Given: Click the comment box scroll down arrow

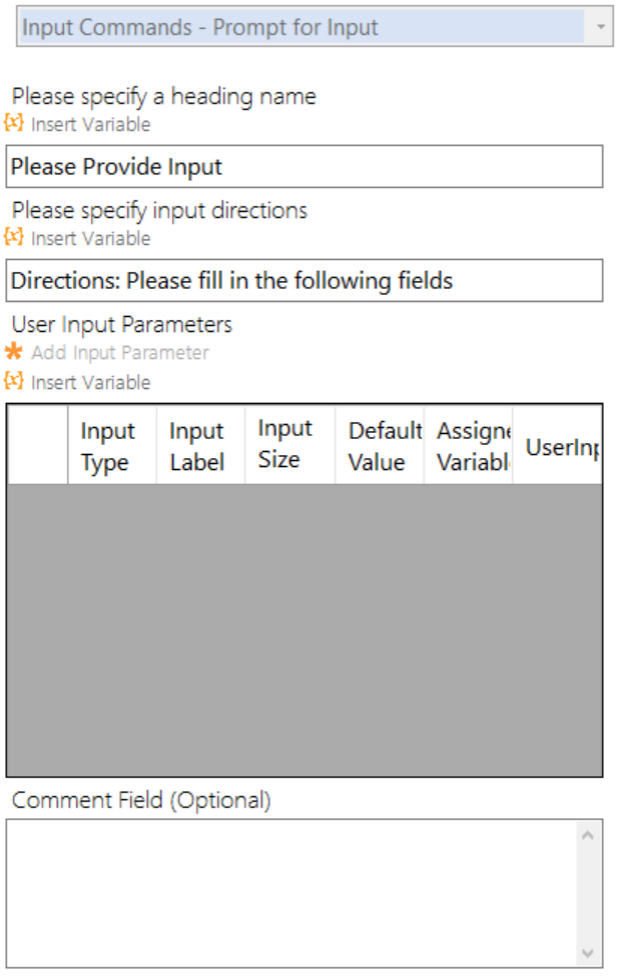Looking at the screenshot, I should [588, 953].
